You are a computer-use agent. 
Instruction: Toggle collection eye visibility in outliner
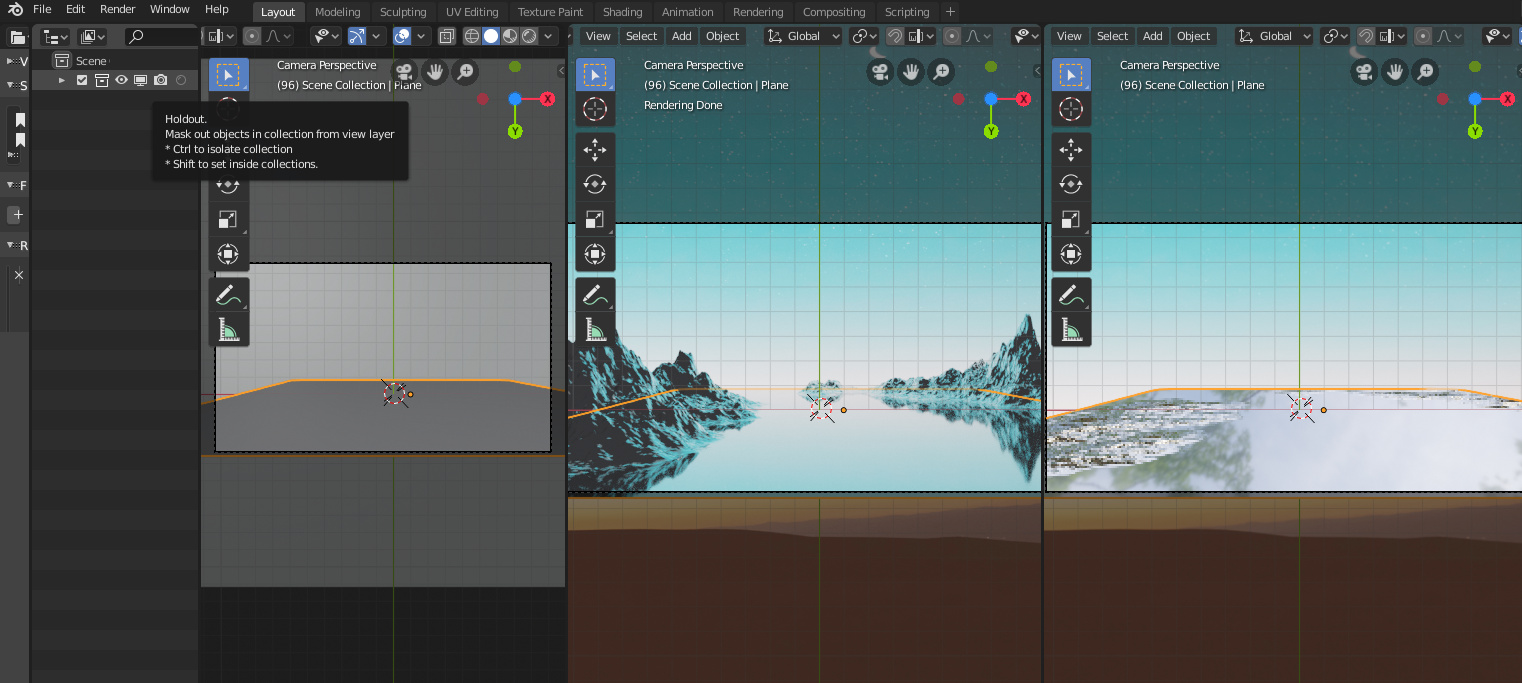(x=122, y=80)
